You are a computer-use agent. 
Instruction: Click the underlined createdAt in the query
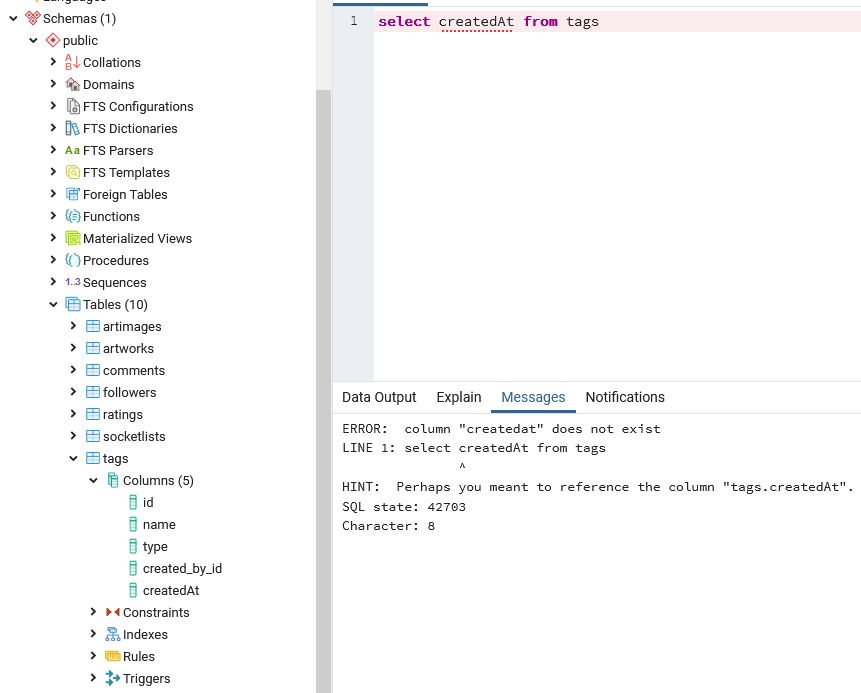coord(476,21)
